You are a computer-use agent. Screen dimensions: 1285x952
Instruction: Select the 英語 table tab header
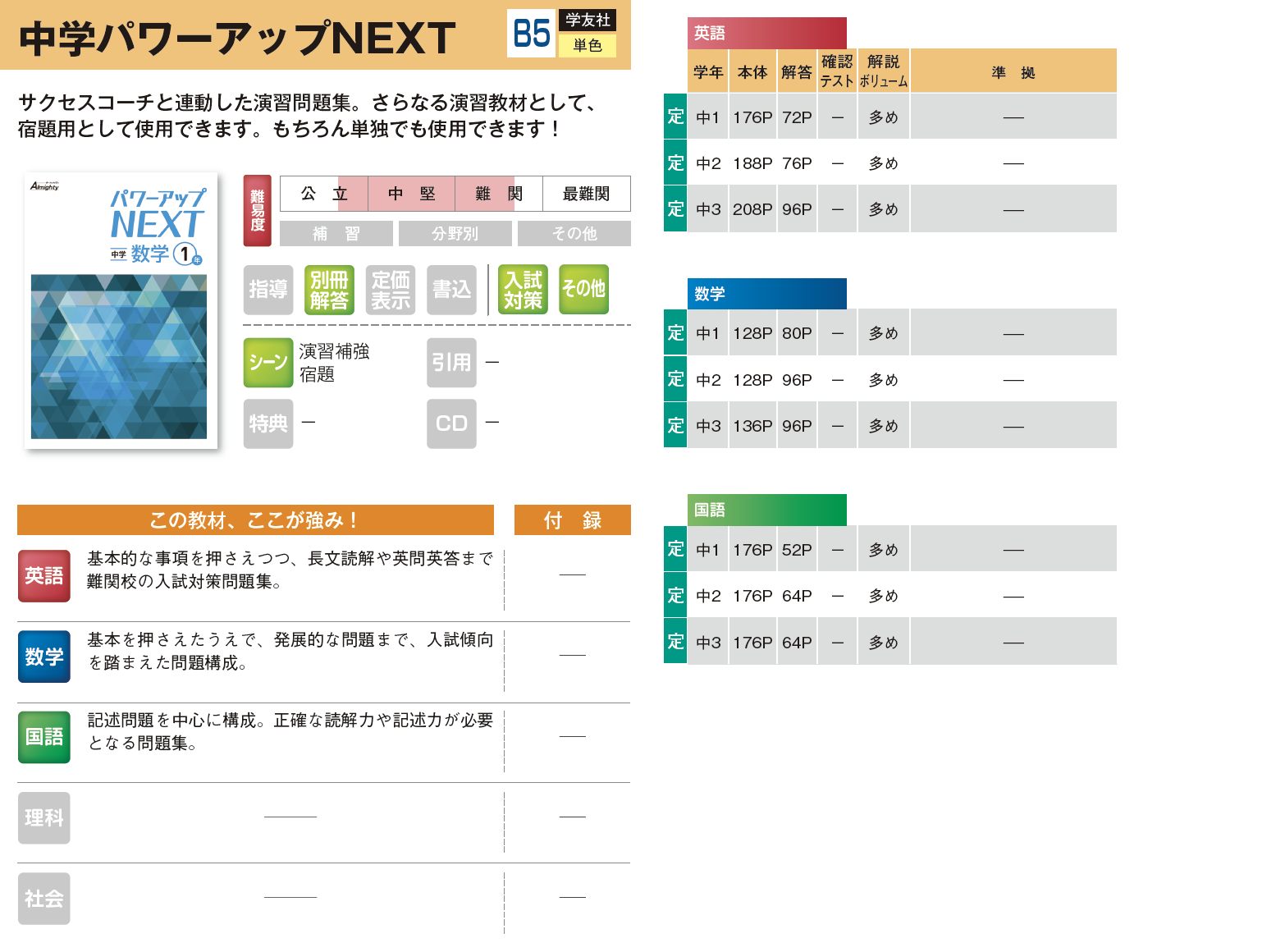[767, 33]
